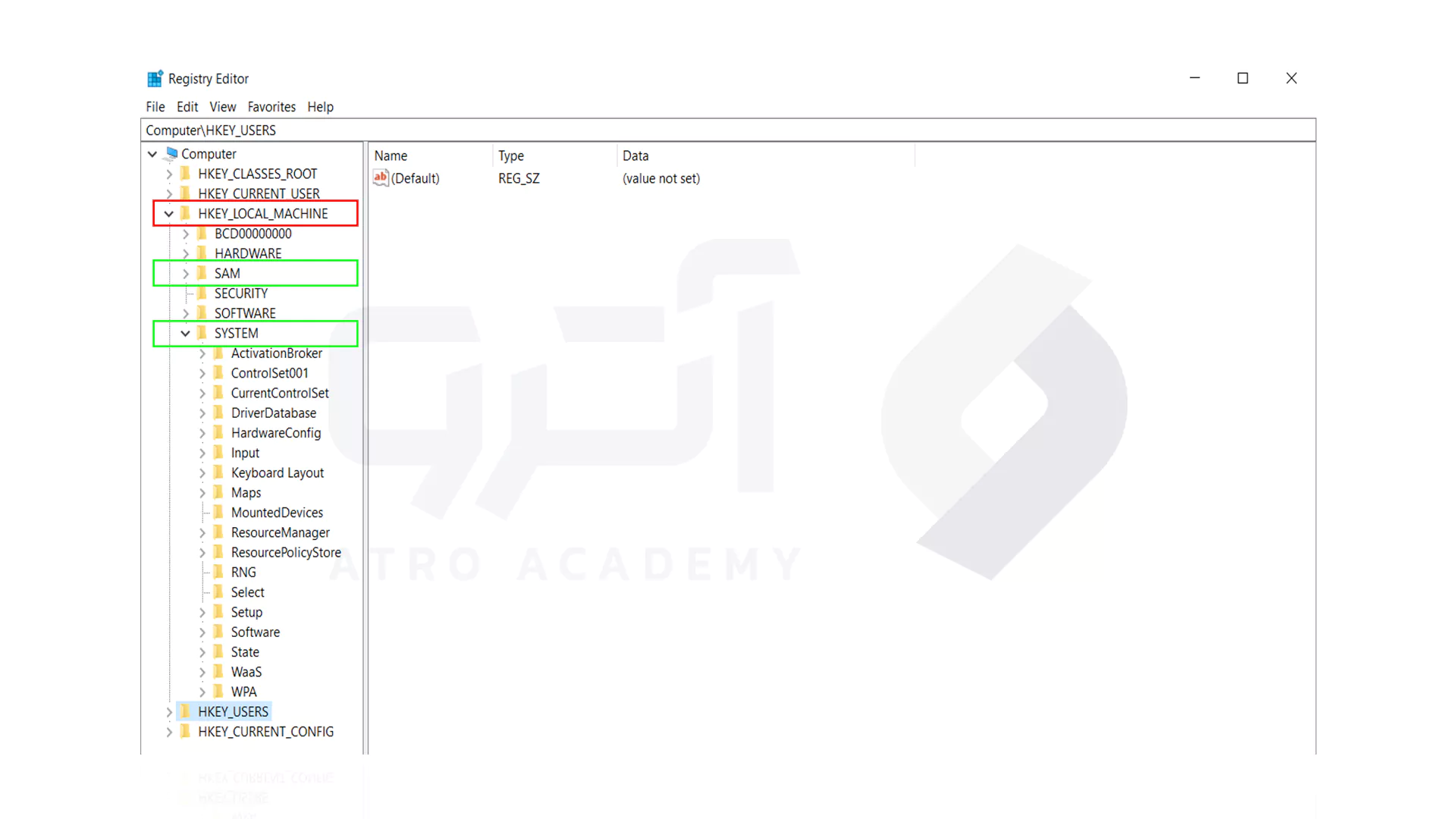The height and width of the screenshot is (819, 1456).
Task: Collapse the HKEY_LOCAL_MACHINE key
Action: click(168, 213)
